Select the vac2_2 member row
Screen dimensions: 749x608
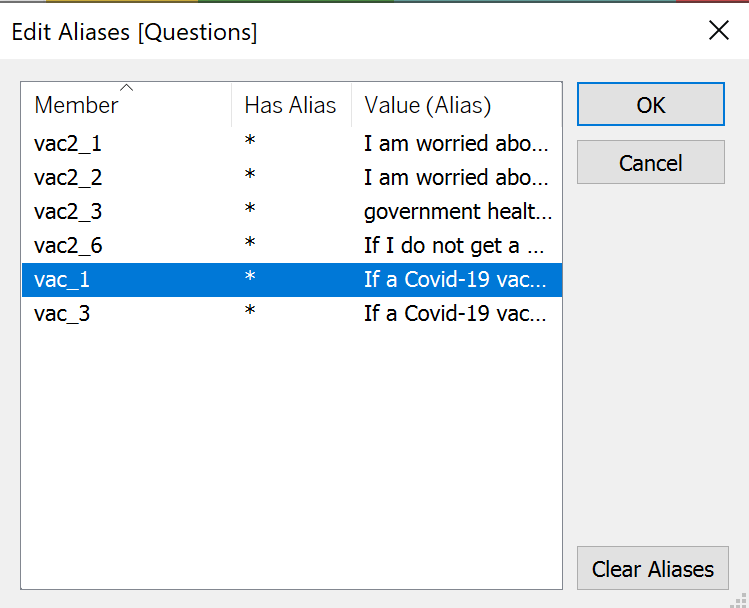tap(68, 178)
